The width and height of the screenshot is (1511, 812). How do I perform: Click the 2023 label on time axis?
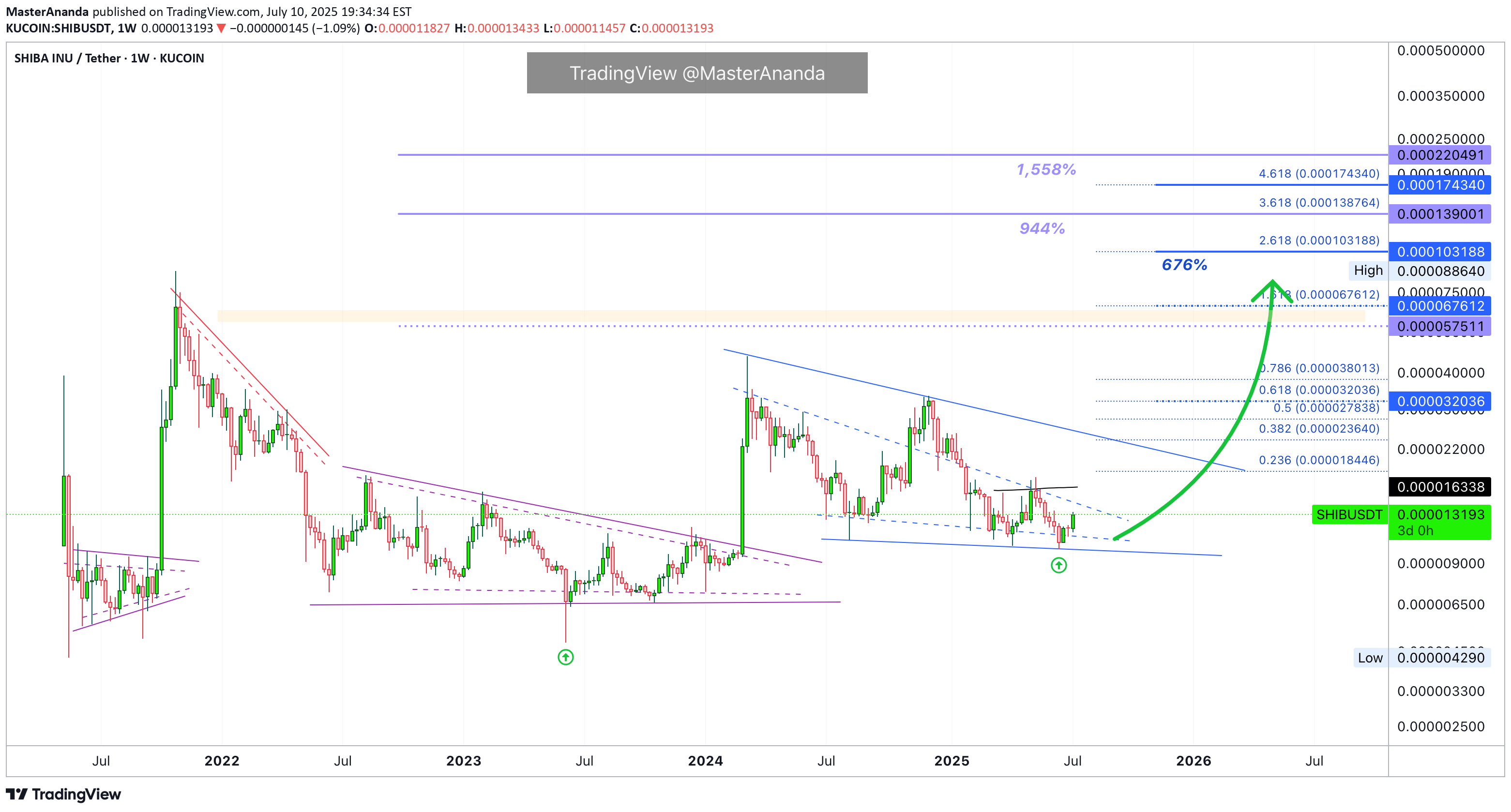463,761
